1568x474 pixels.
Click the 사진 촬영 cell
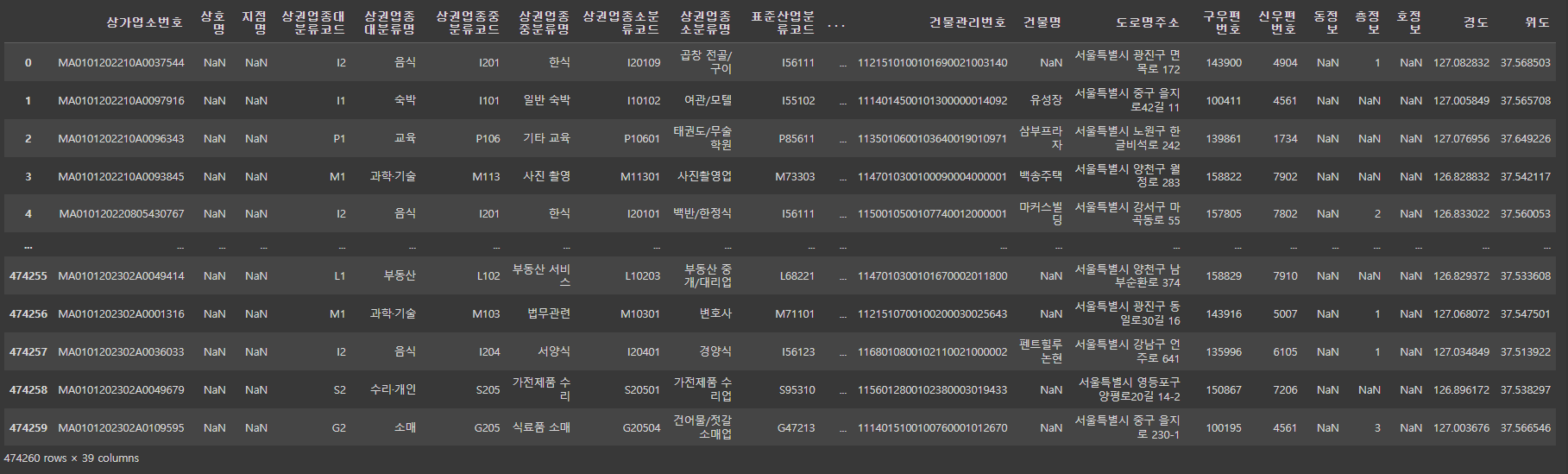(x=546, y=176)
